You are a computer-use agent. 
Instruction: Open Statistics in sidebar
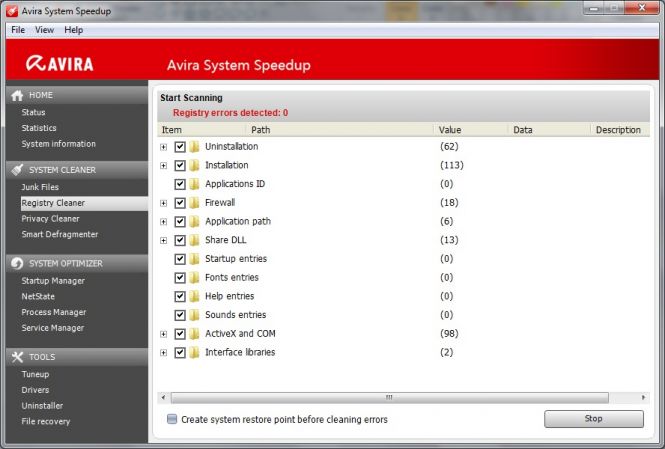click(39, 128)
